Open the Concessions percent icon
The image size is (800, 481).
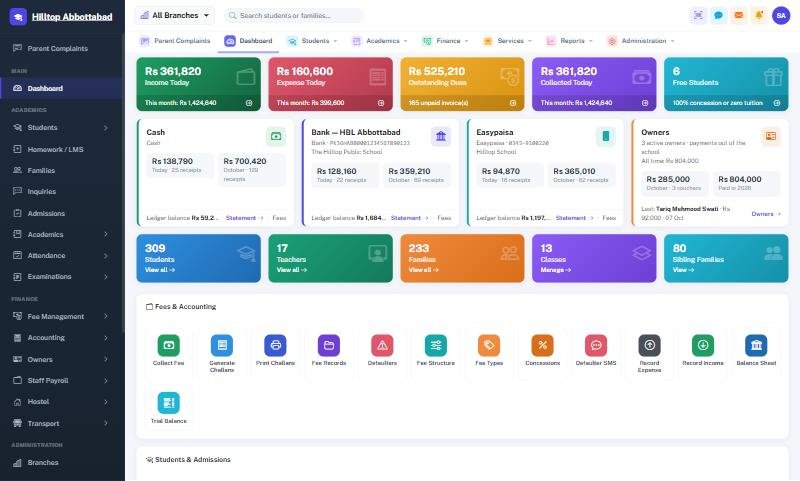tap(542, 345)
